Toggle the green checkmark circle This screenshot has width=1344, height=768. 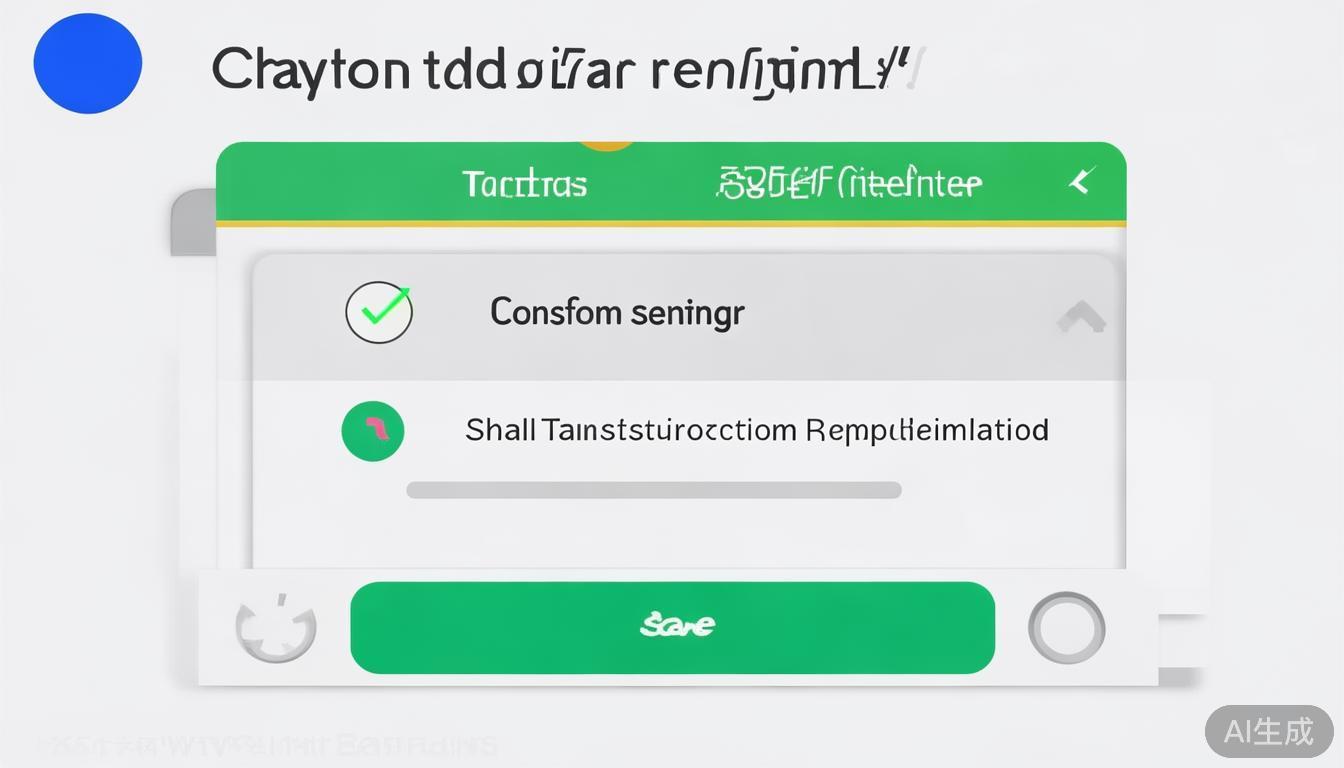coord(379,312)
